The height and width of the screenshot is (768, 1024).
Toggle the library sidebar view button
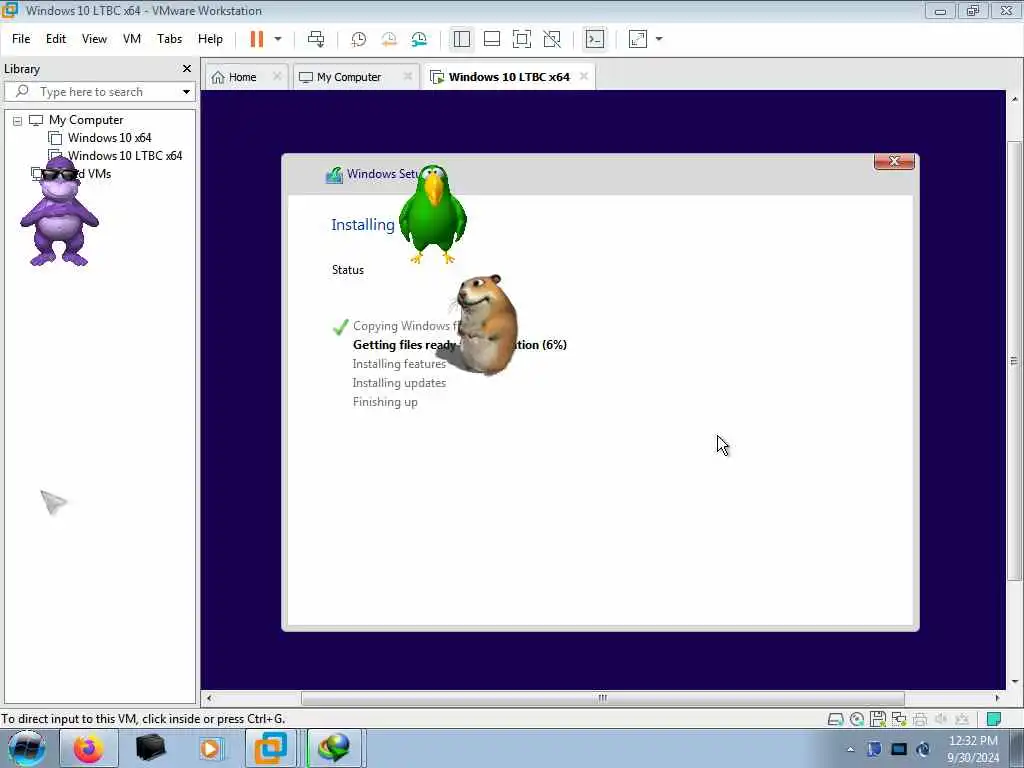pos(462,39)
